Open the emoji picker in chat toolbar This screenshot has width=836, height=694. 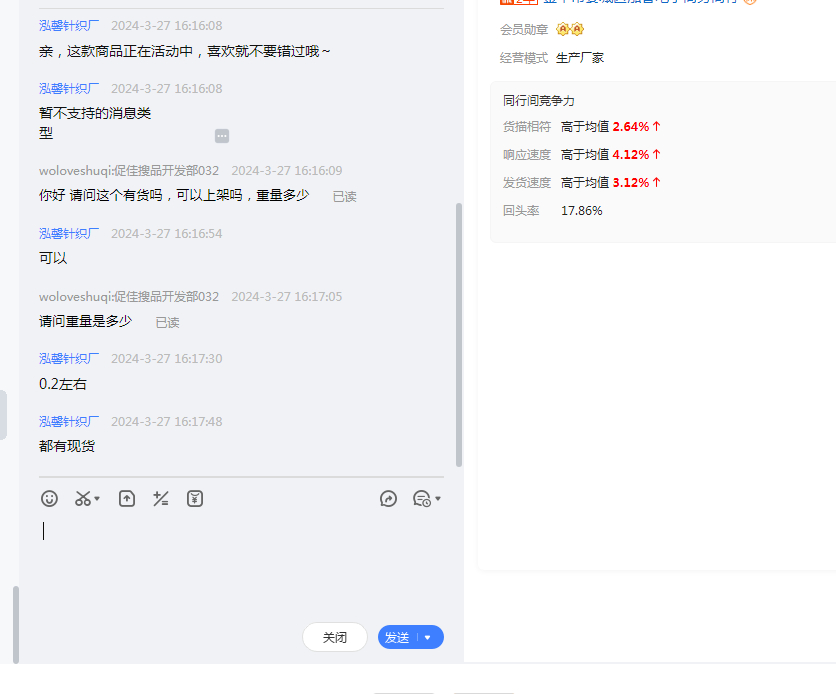[49, 498]
